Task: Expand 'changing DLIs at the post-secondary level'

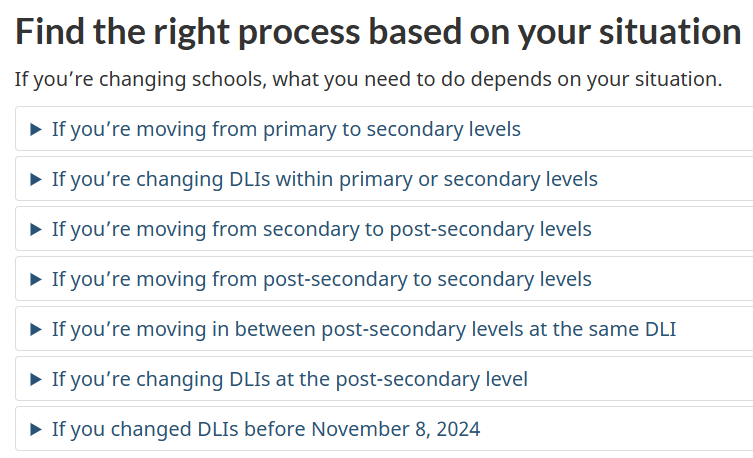Action: 289,379
